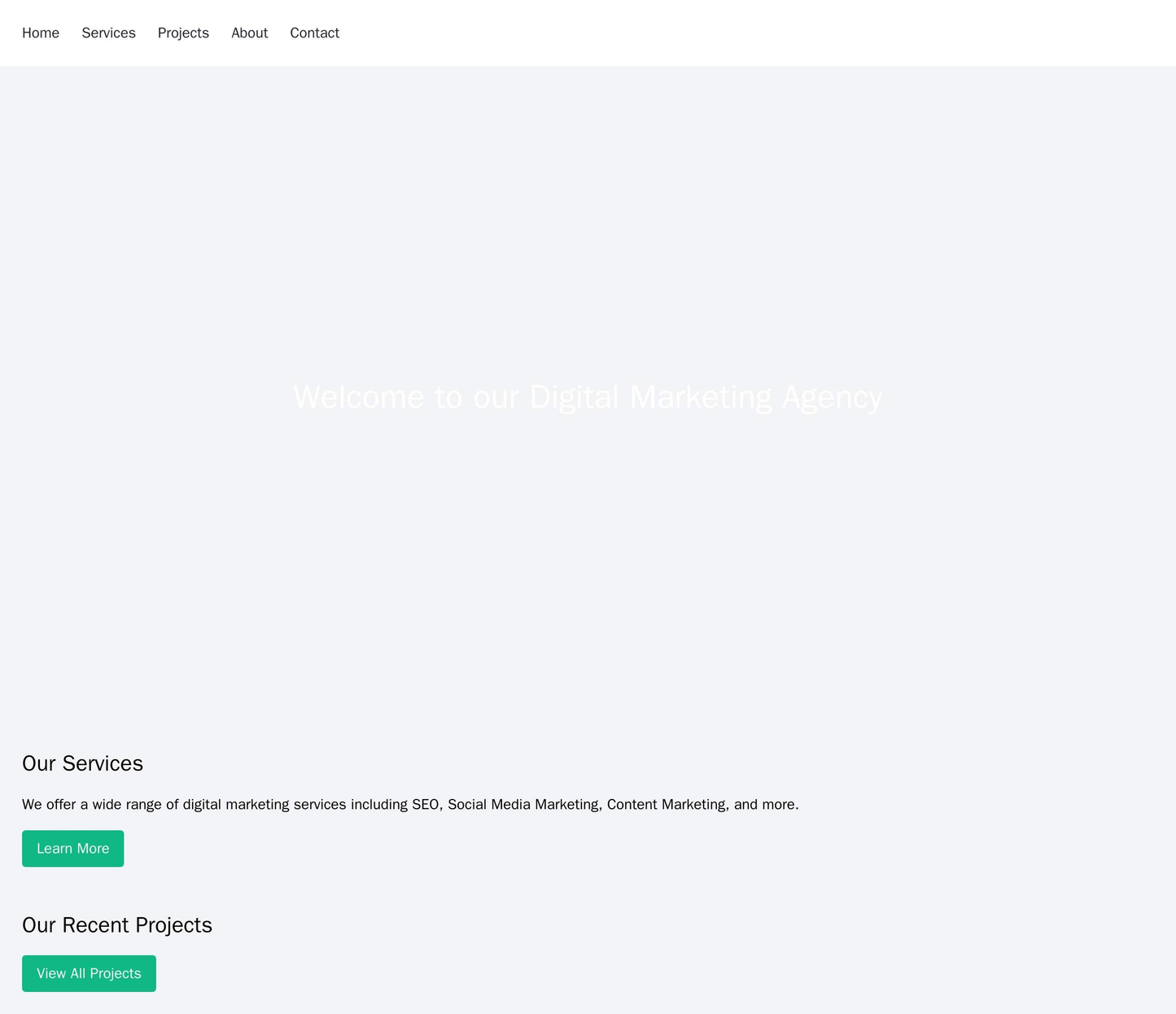
Task: Navigate to the Contact page
Action: 314,33
